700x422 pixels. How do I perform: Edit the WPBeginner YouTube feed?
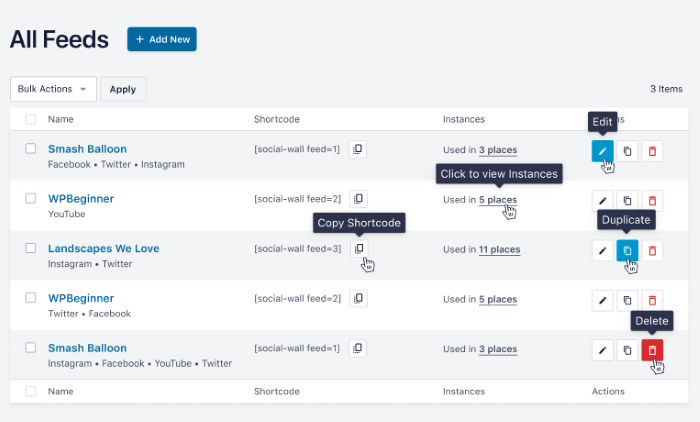point(603,201)
